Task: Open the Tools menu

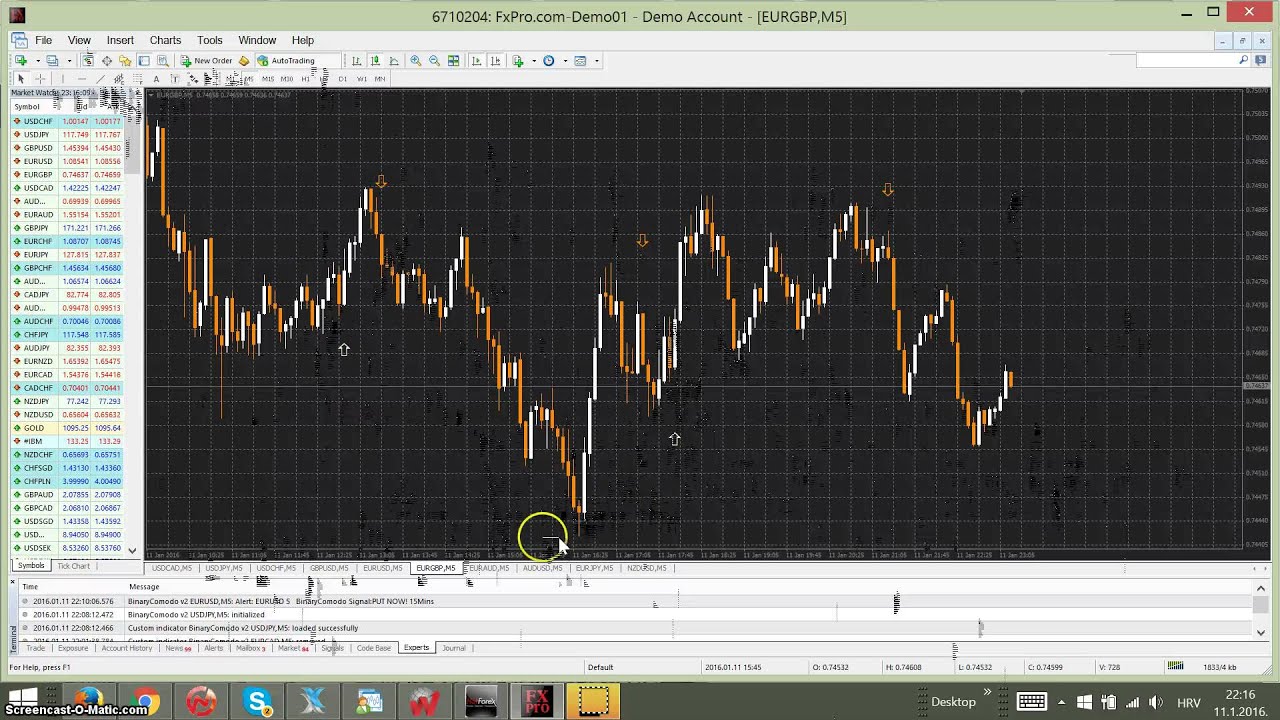Action: (x=210, y=40)
